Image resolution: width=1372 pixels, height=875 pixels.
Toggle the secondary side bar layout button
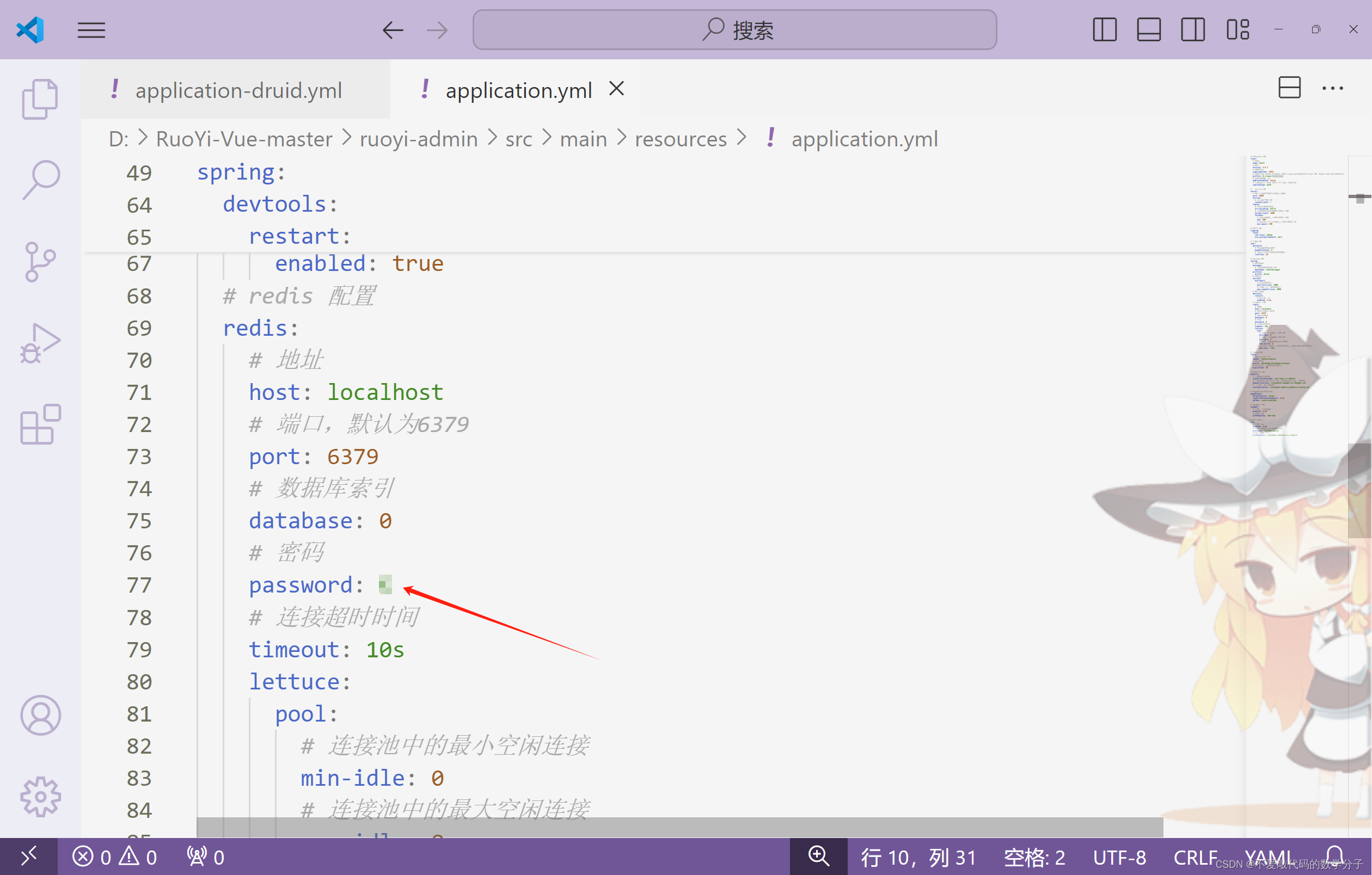click(1192, 29)
